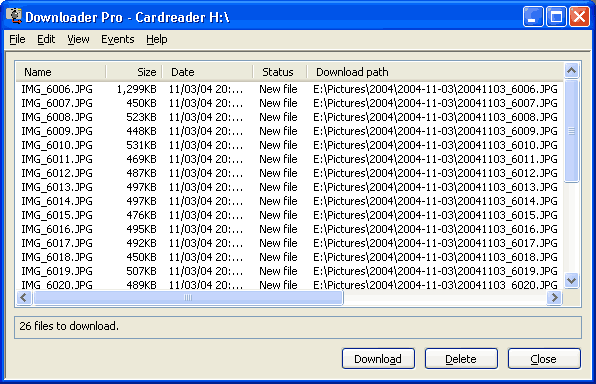Screen dimensions: 596x384
Task: Sort by the Size column header
Action: tap(134, 72)
